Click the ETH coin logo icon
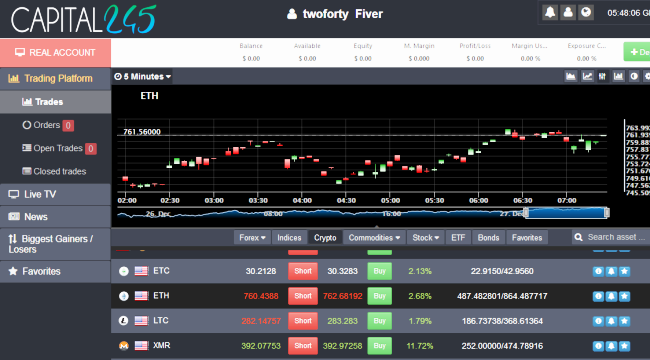 tap(124, 296)
